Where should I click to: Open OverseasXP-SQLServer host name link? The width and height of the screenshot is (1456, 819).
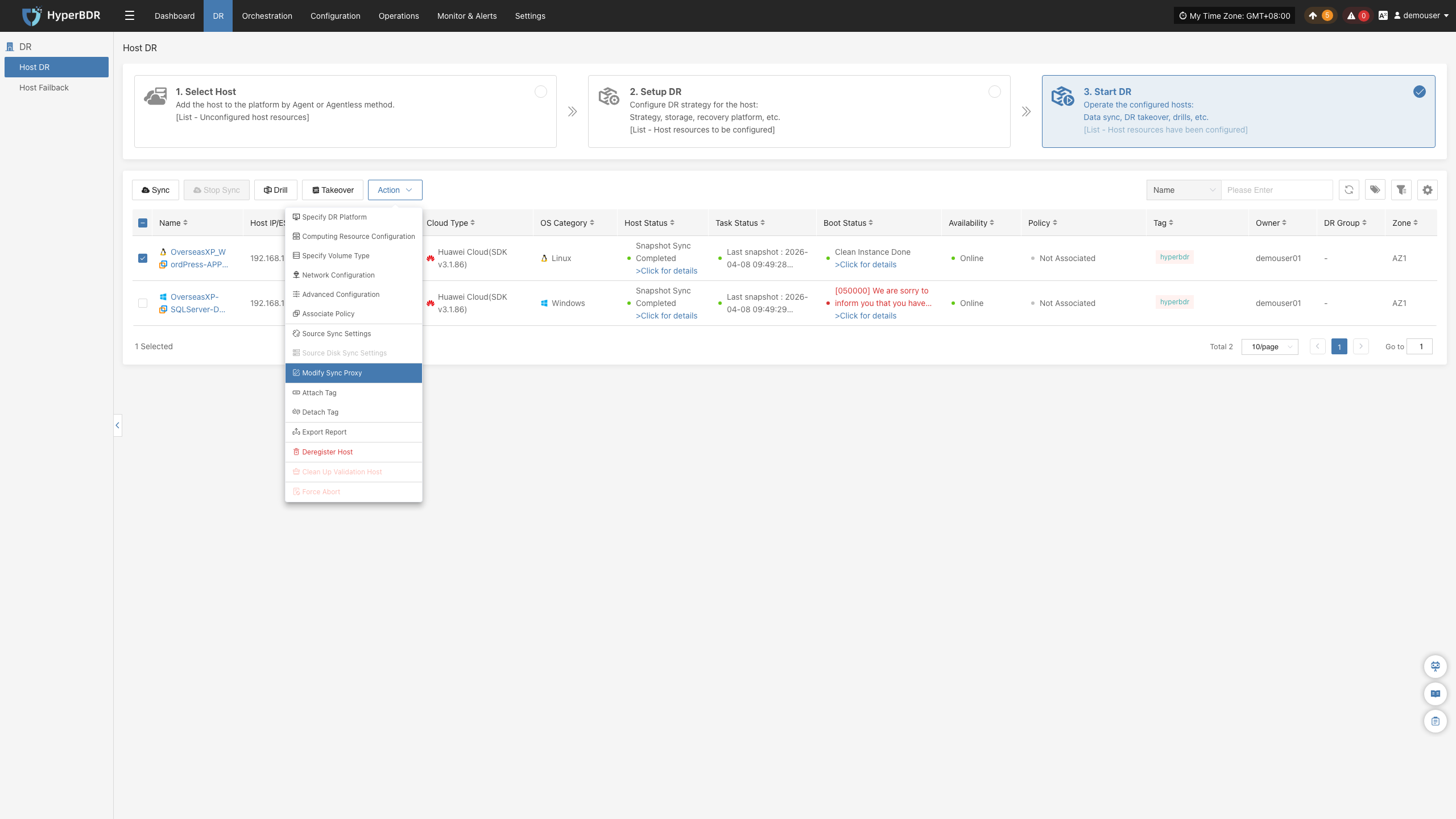pyautogui.click(x=198, y=303)
